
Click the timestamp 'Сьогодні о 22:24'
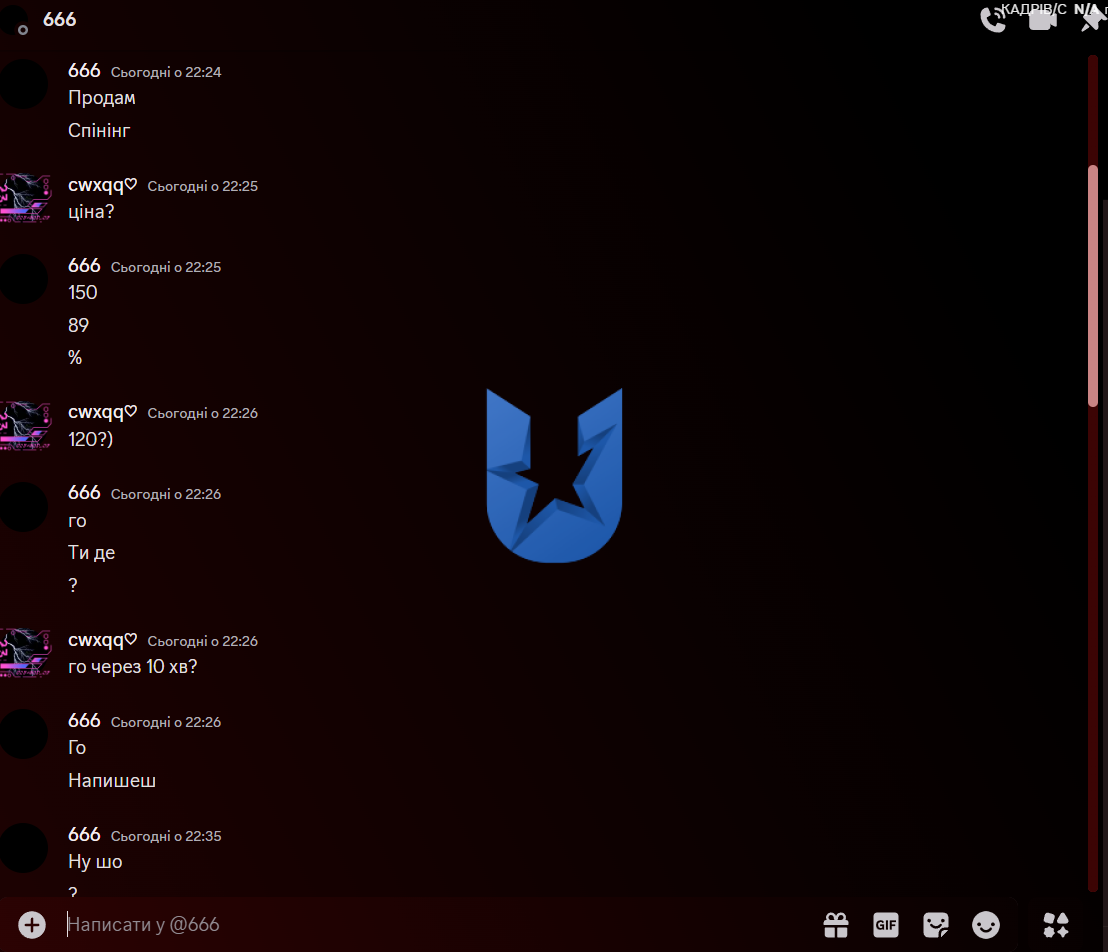coord(166,72)
